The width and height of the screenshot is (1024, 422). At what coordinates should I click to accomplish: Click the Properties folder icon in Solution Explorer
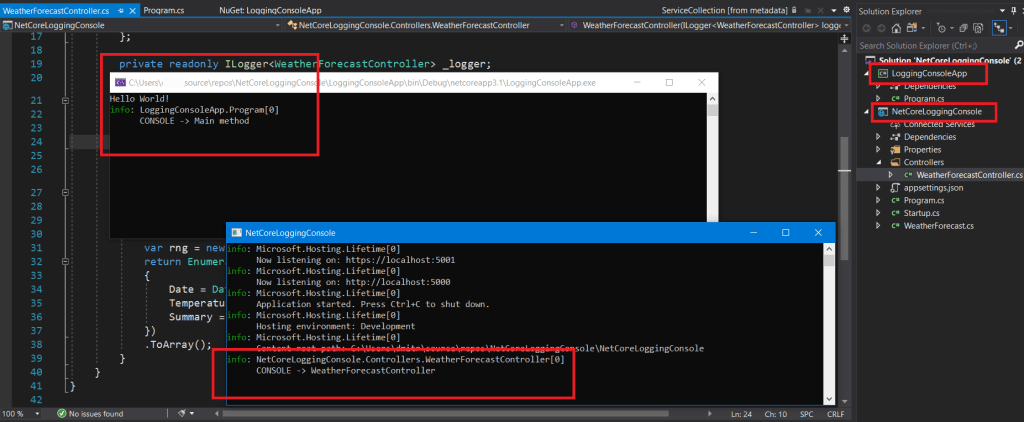[x=893, y=149]
